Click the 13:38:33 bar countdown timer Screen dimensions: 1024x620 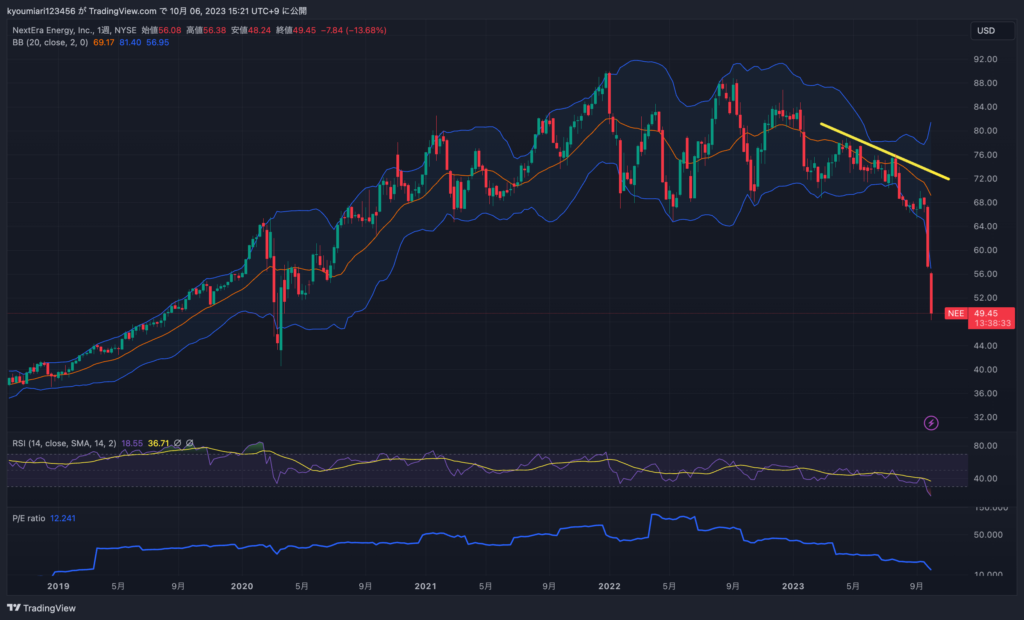tap(993, 323)
